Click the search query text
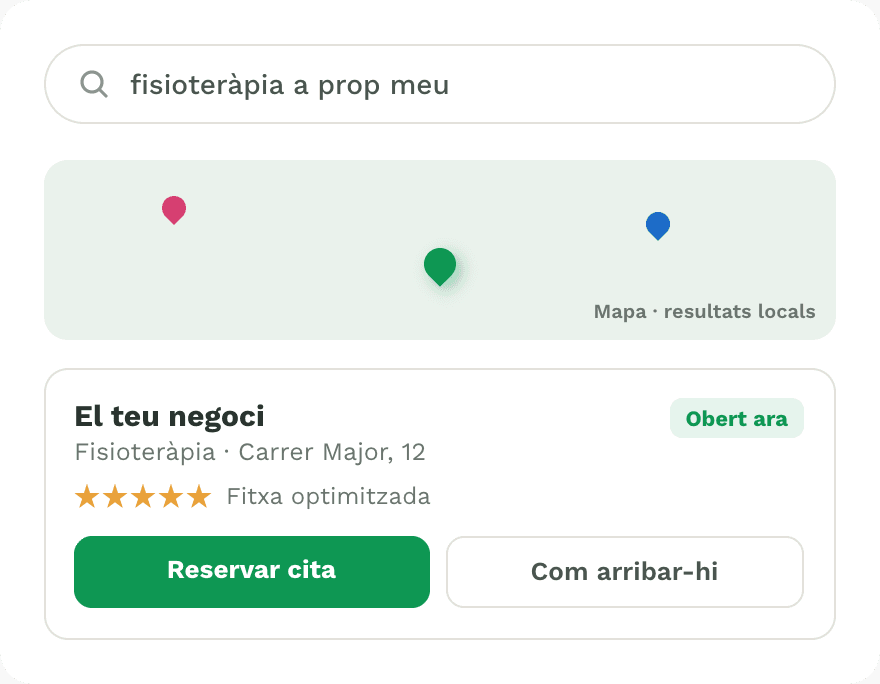This screenshot has width=880, height=684. pos(290,85)
